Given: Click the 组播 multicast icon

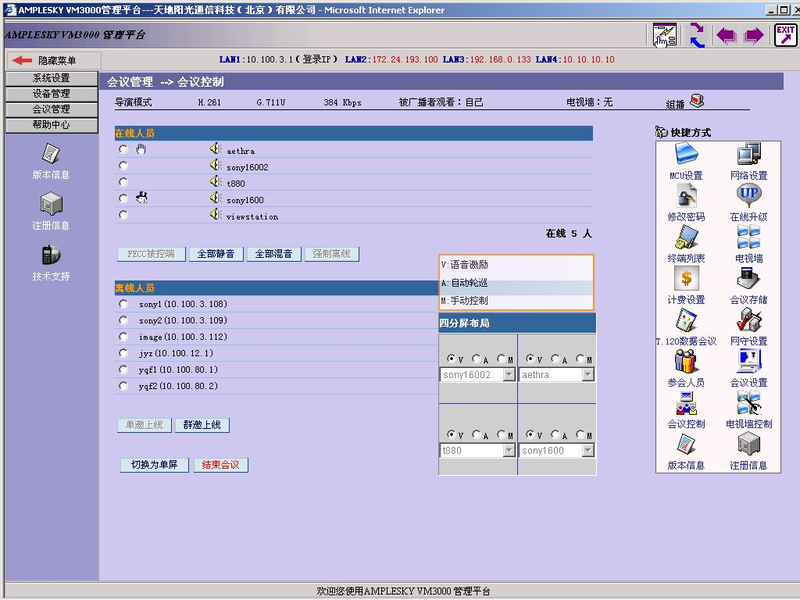Looking at the screenshot, I should (696, 101).
